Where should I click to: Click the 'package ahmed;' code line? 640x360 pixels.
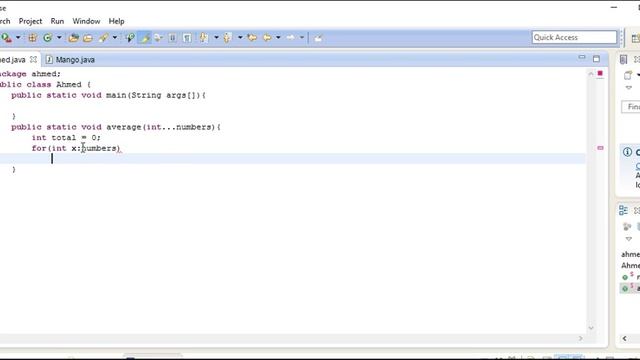pos(30,74)
